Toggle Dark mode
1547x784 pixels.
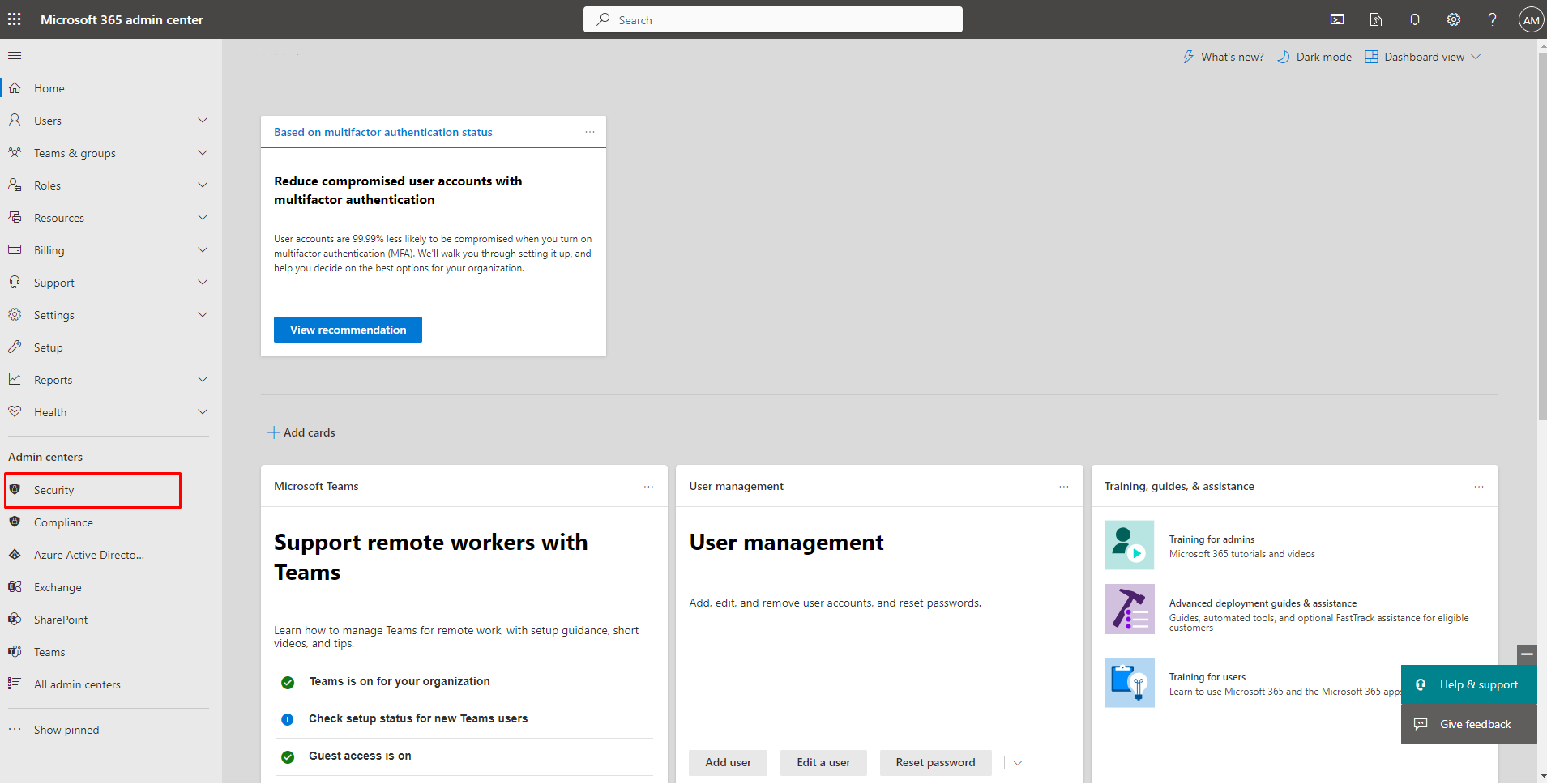1314,57
